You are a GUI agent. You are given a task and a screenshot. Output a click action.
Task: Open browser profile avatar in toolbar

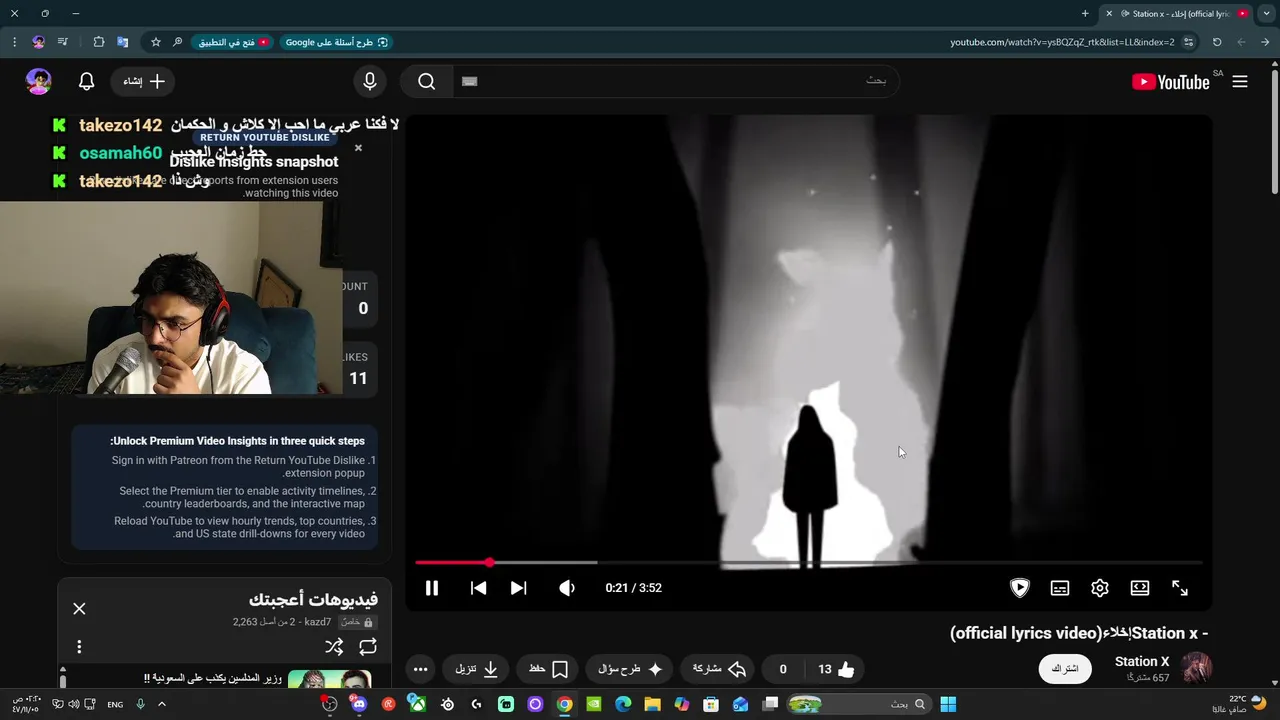38,42
